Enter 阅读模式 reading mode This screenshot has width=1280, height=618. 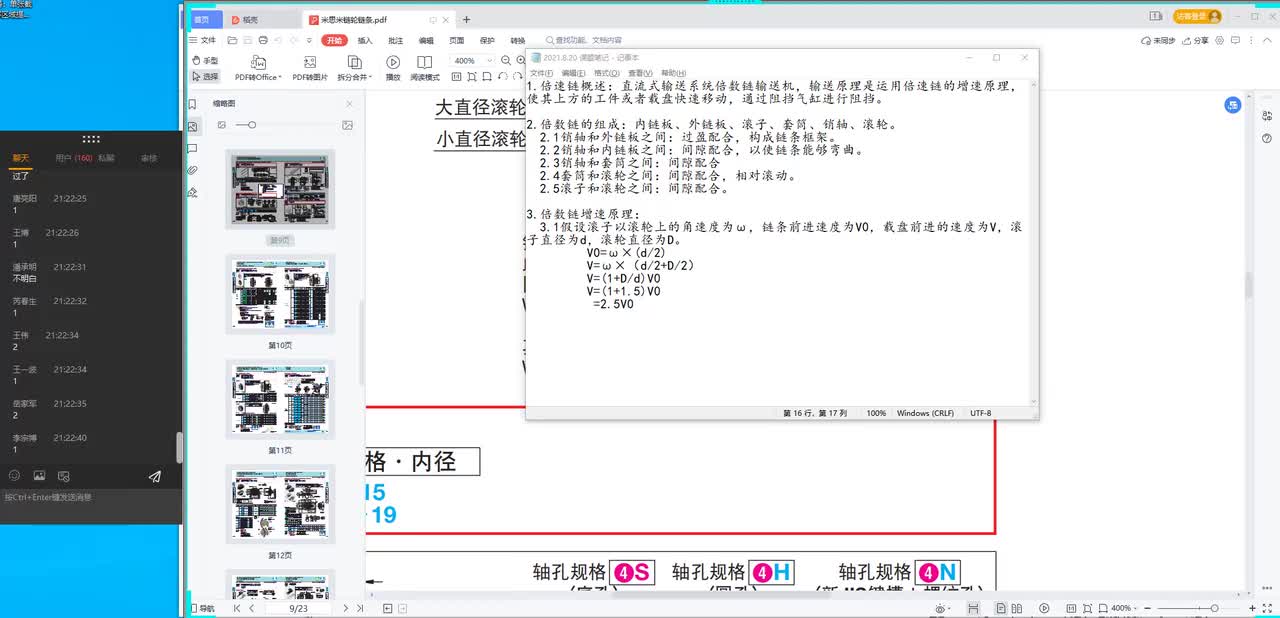(425, 68)
